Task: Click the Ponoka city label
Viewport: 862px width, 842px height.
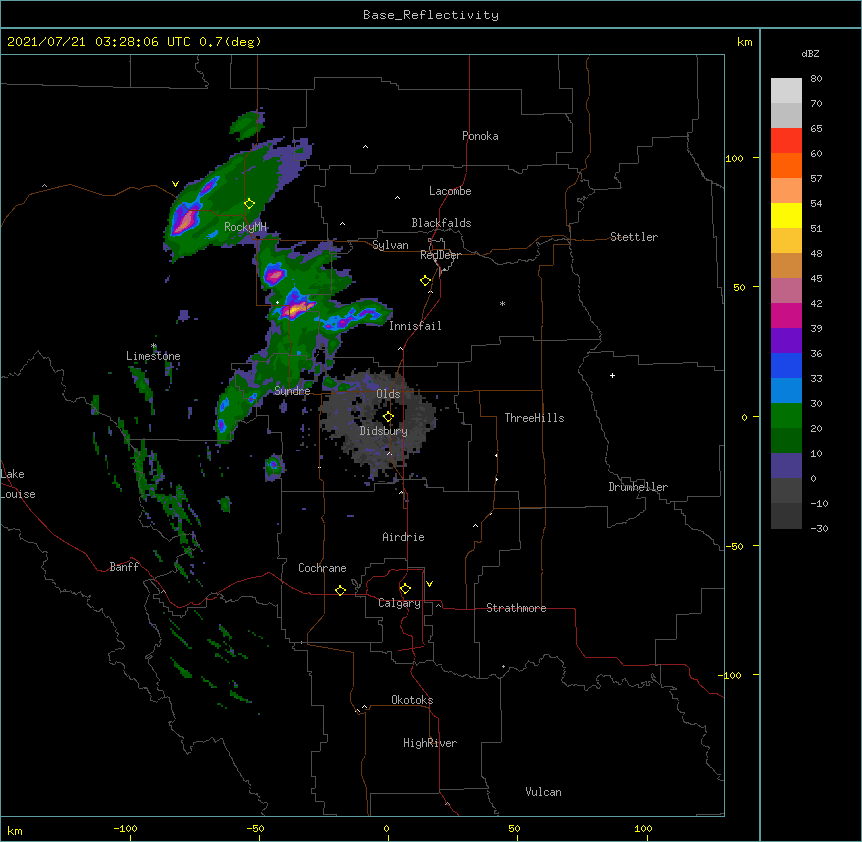Action: pyautogui.click(x=480, y=136)
